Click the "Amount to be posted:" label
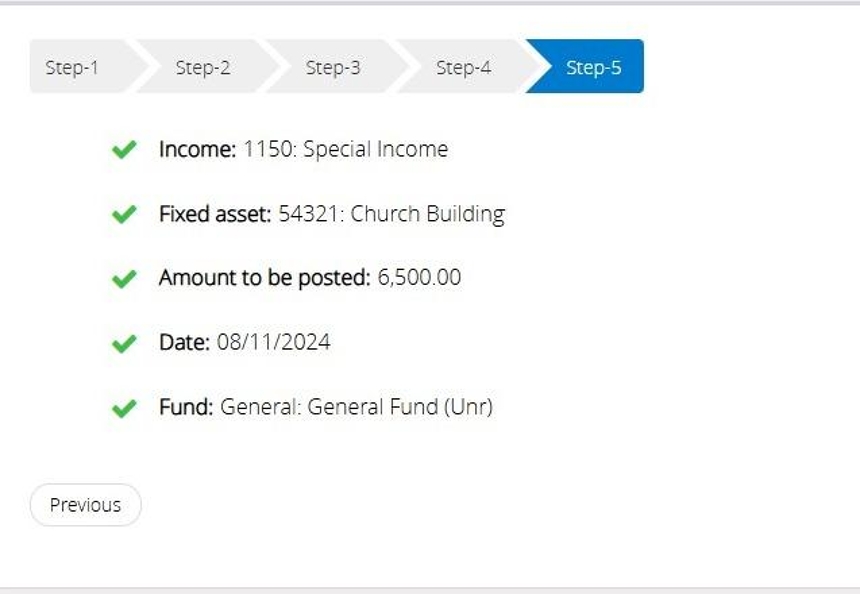This screenshot has width=860, height=594. [264, 278]
